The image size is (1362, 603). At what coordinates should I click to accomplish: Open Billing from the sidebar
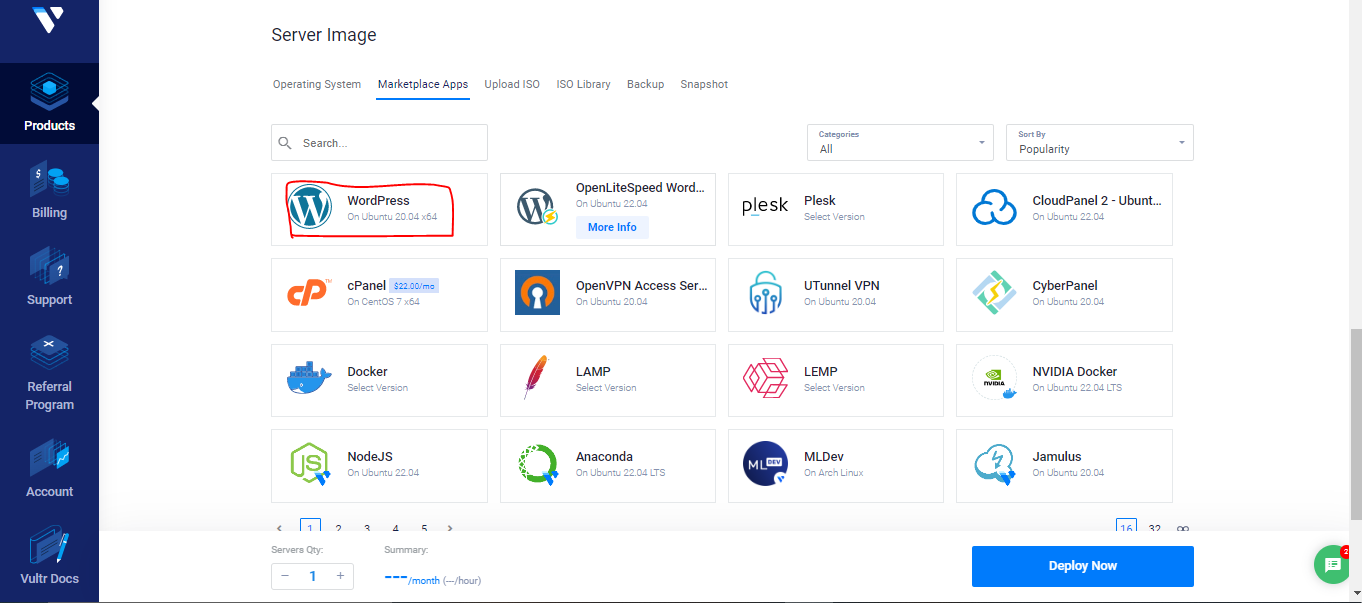click(49, 191)
